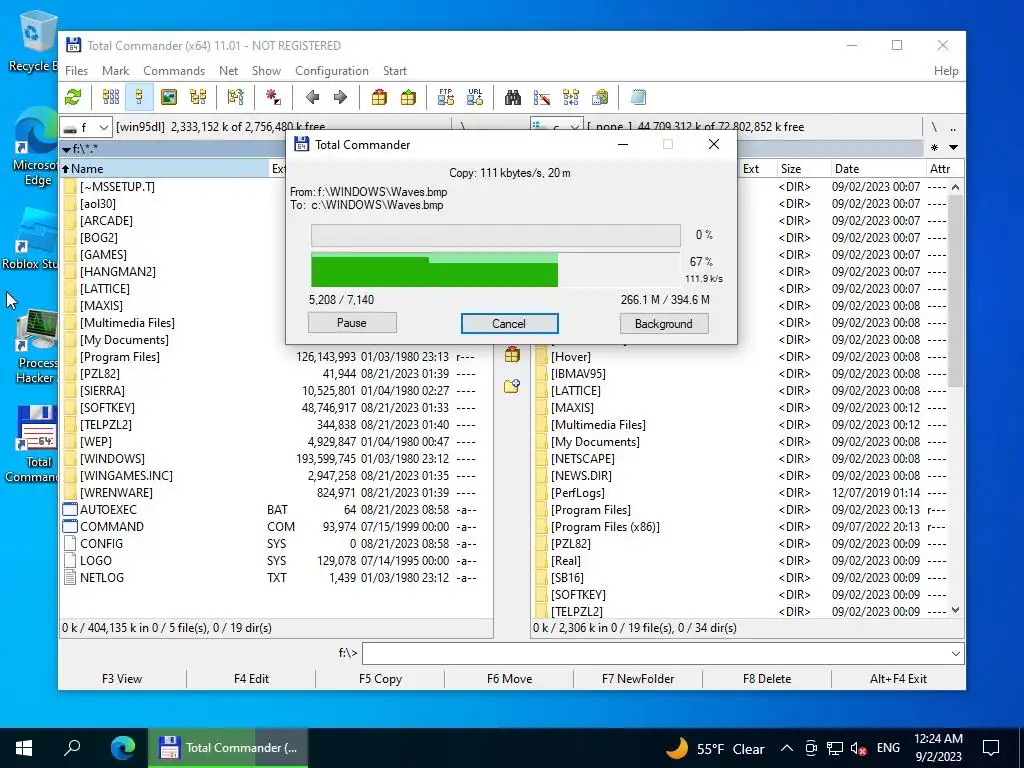Send copy to Background
Viewport: 1024px width, 768px height.
point(664,323)
